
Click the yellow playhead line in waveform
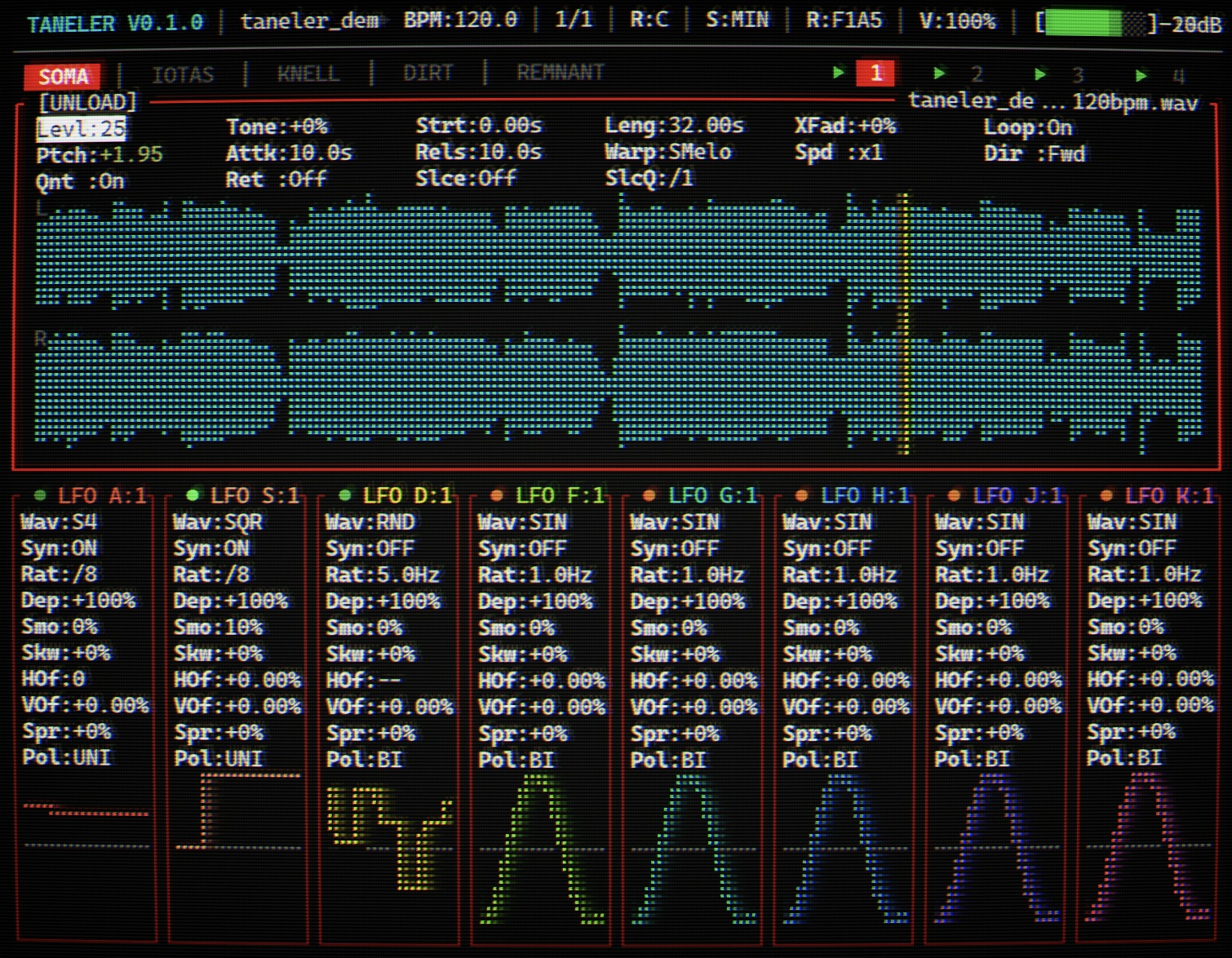click(x=903, y=324)
